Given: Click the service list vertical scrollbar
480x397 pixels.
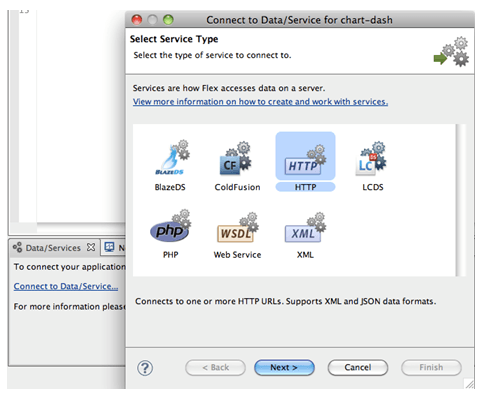Looking at the screenshot, I should pyautogui.click(x=460, y=200).
